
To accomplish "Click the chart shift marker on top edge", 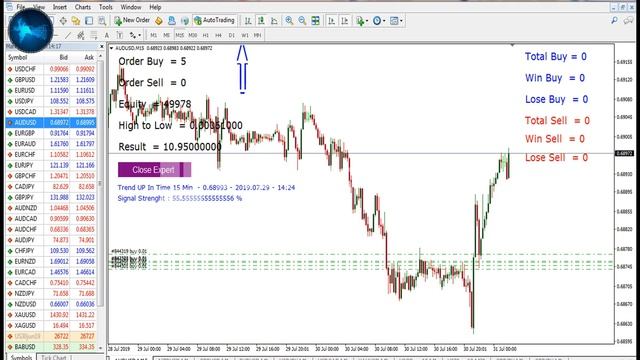I will tap(512, 45).
